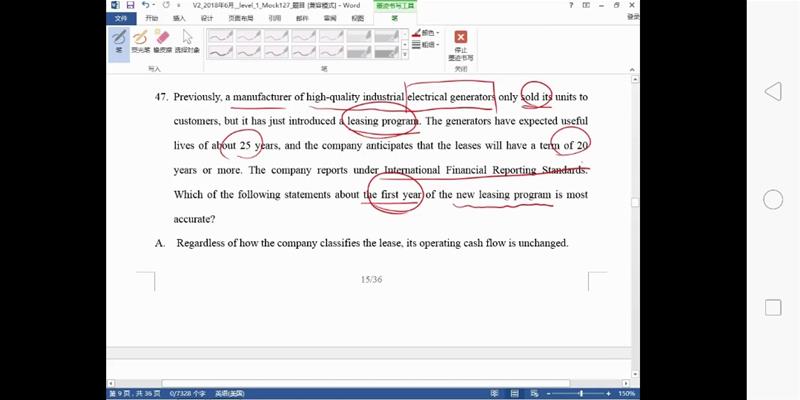Image resolution: width=800 pixels, height=400 pixels.
Task: Switch to the Mailings (邮件) tab
Action: click(302, 18)
